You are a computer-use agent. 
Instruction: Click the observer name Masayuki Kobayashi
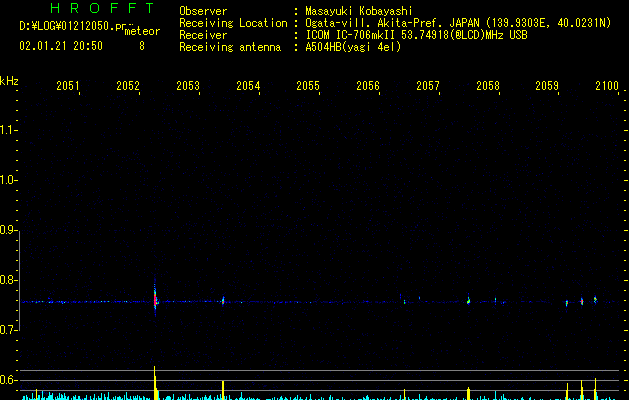point(359,11)
